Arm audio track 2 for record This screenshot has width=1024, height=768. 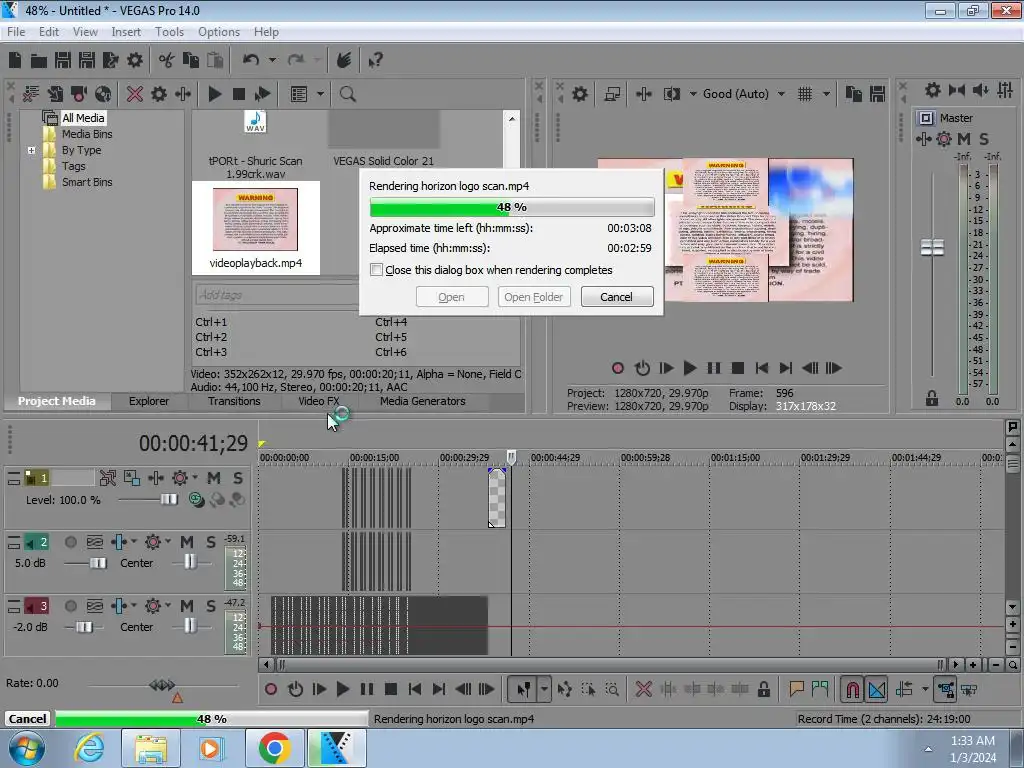(71, 542)
